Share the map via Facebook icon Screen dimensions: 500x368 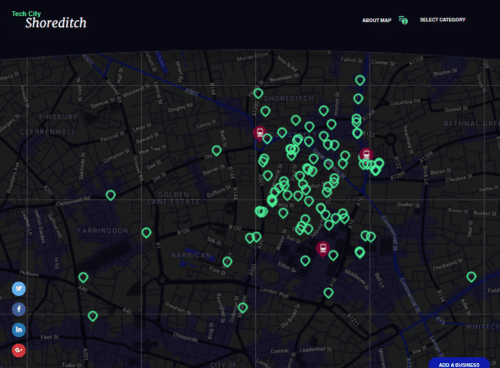pos(19,309)
